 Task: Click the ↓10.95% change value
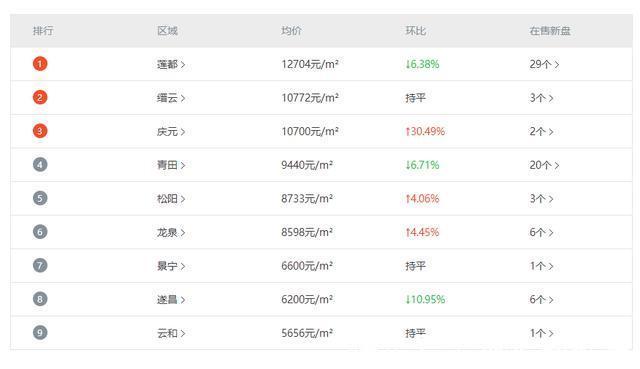[x=425, y=300]
